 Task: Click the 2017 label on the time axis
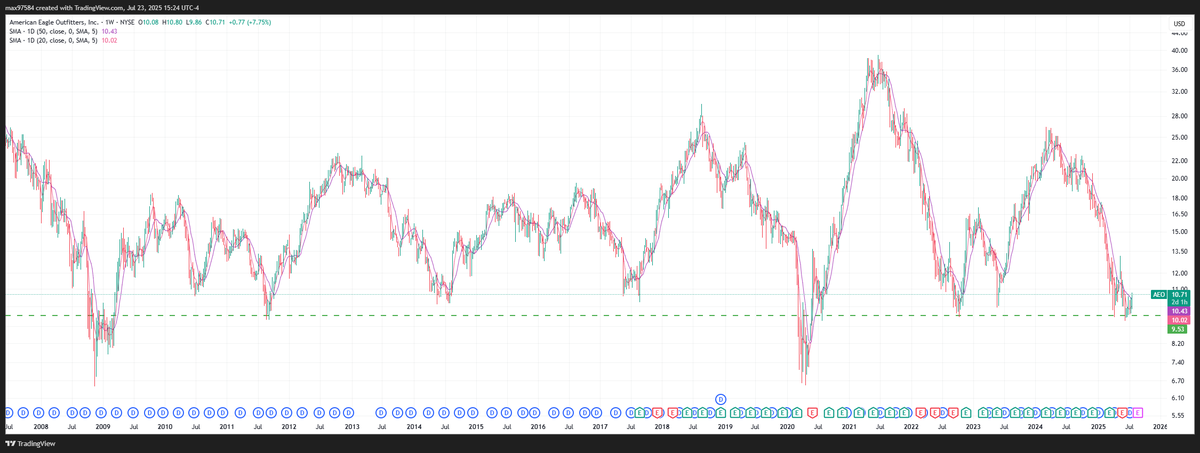[600, 427]
